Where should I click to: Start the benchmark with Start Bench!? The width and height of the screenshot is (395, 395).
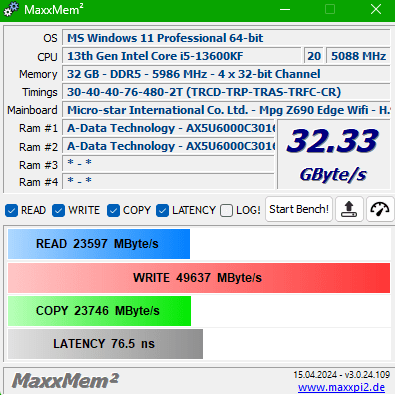pyautogui.click(x=299, y=209)
